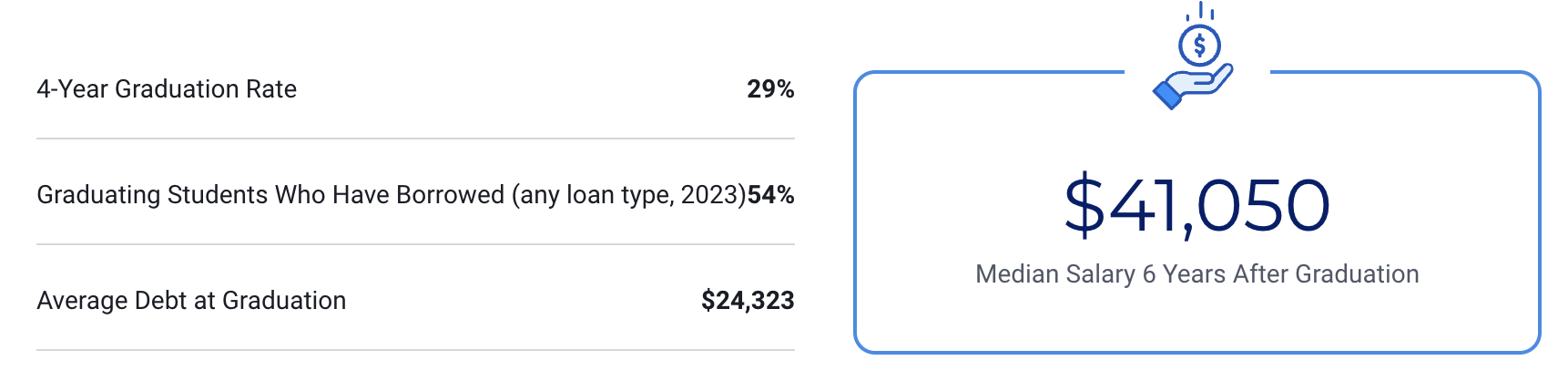Click the divider below the borrowed students row
The width and height of the screenshot is (1568, 381).
pos(415,244)
